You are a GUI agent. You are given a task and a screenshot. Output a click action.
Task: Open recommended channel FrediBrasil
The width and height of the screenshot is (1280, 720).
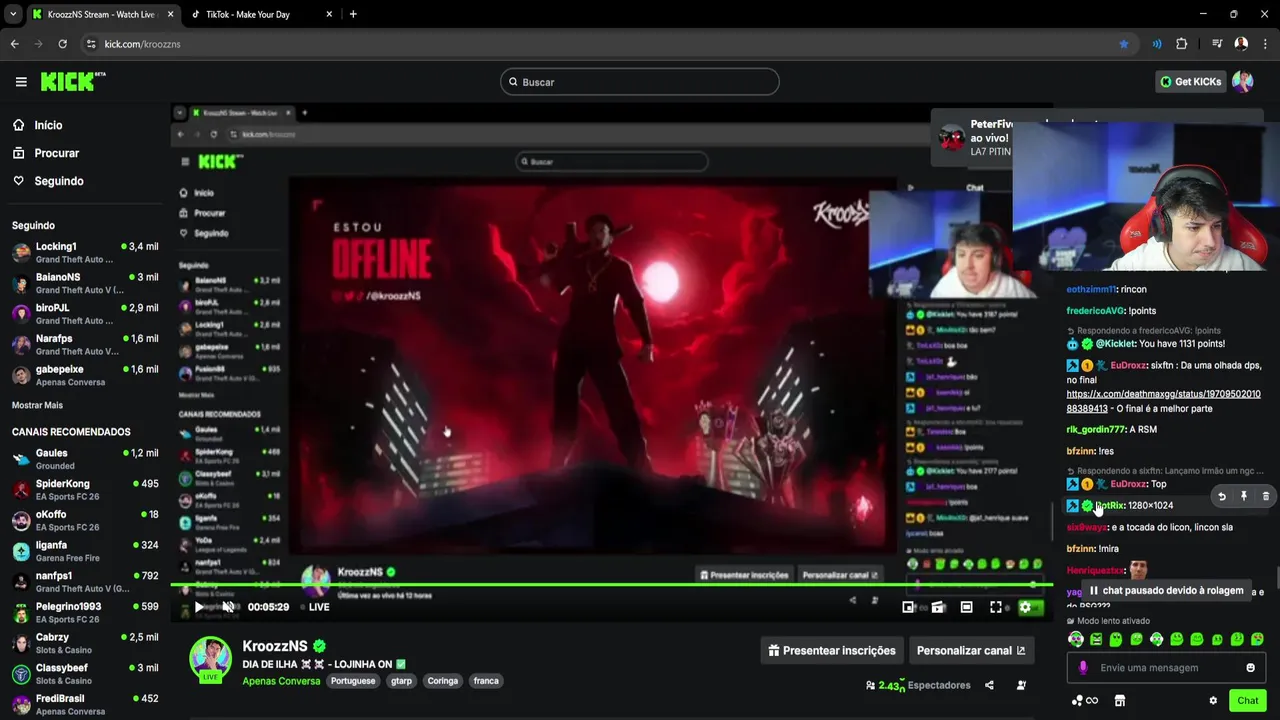click(84, 704)
